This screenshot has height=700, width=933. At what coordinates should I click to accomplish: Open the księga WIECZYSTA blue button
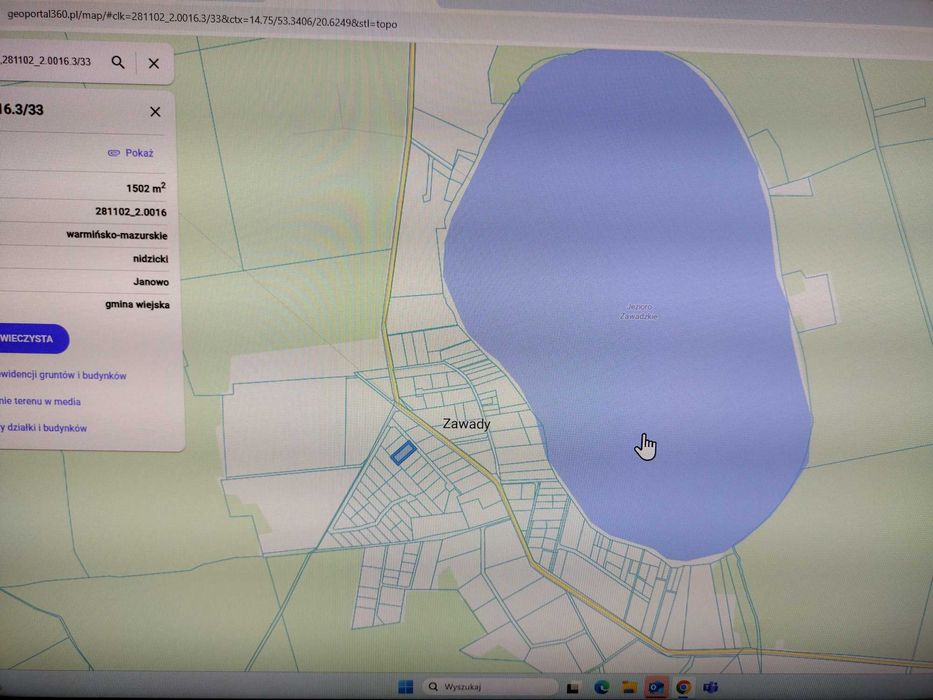point(31,339)
